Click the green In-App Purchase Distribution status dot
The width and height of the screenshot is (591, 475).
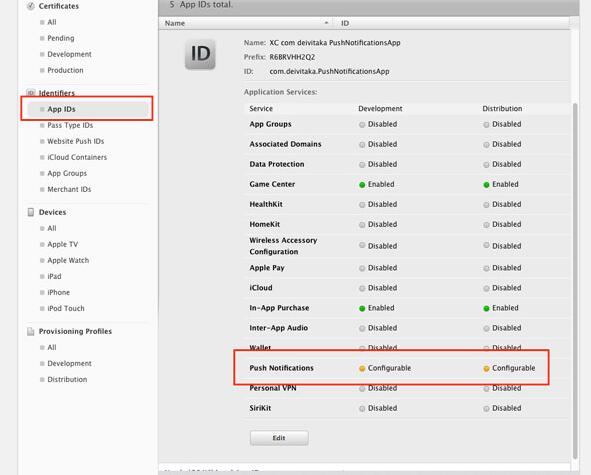[486, 308]
